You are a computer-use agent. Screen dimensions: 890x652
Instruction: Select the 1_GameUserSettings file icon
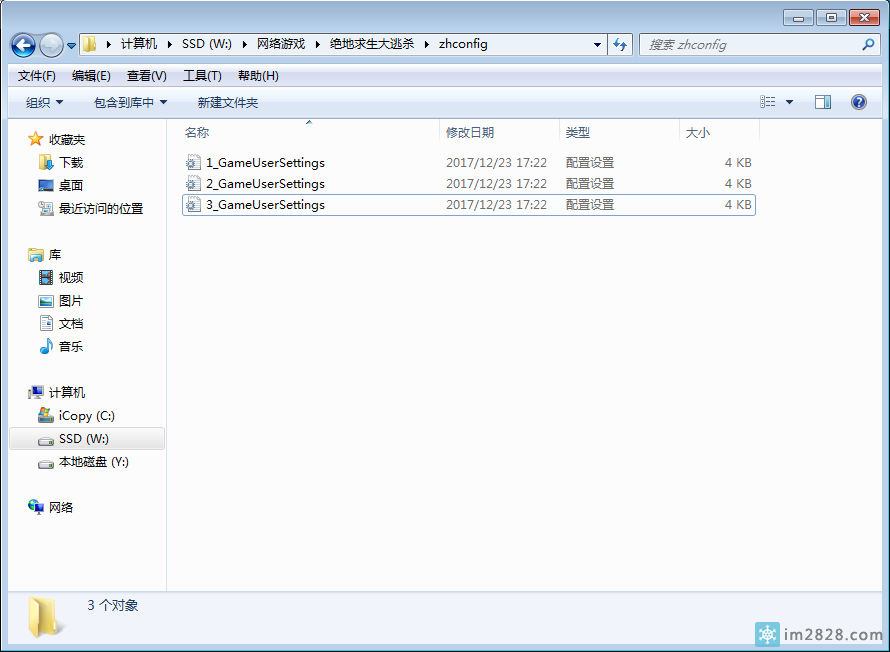(x=193, y=163)
